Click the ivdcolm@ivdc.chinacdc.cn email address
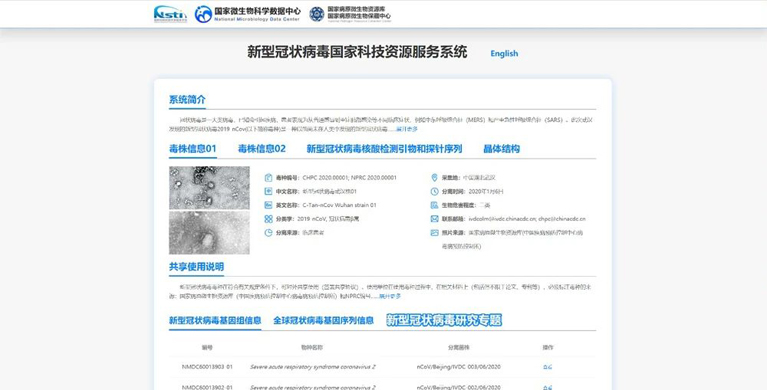Viewport: 767px width, 390px height. tap(502, 219)
